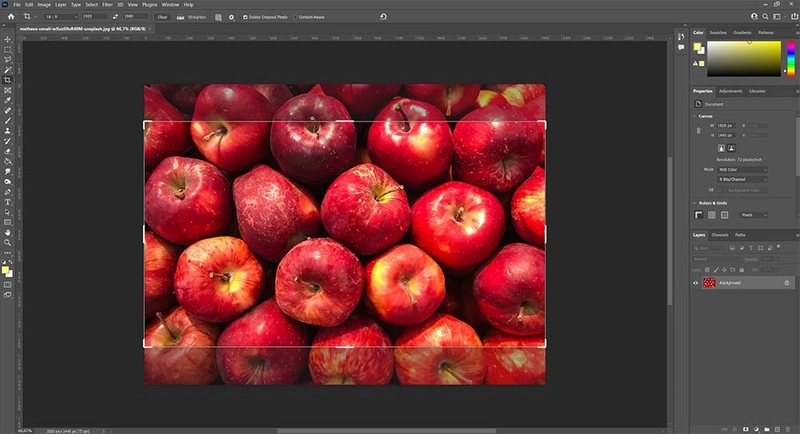This screenshot has width=800, height=434.
Task: Pick a color in the Color panel field
Action: (x=744, y=59)
